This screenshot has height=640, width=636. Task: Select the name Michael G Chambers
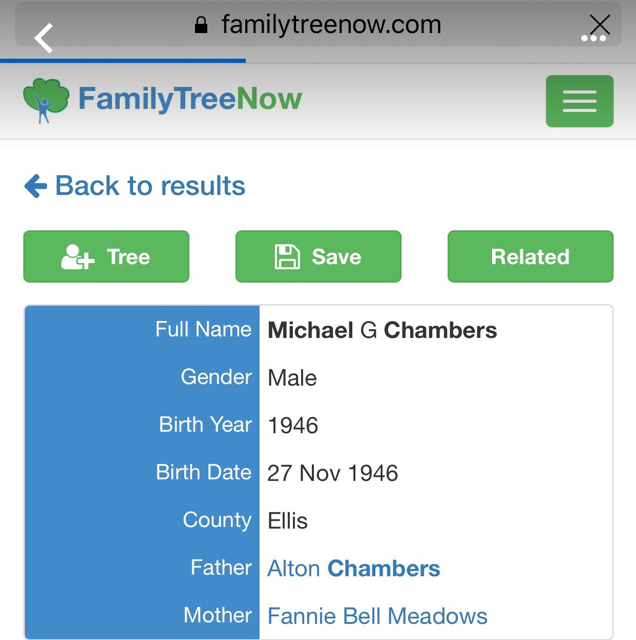click(382, 330)
